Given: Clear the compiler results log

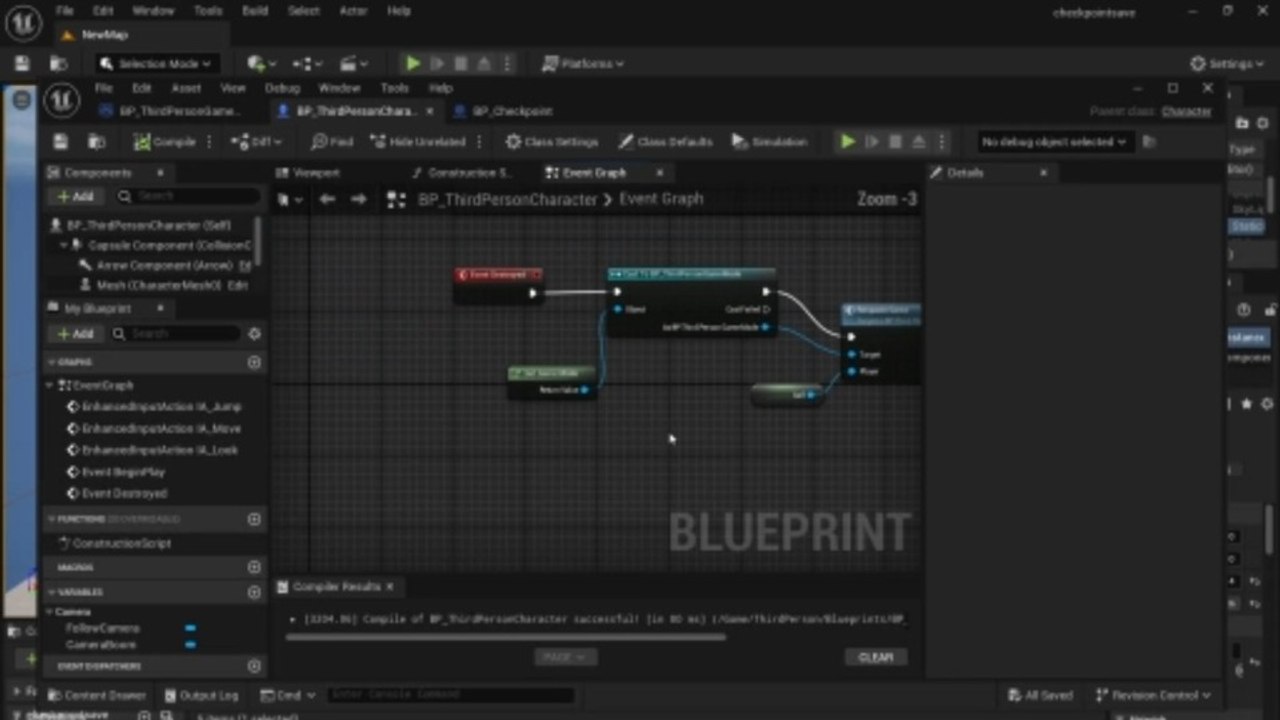Looking at the screenshot, I should pyautogui.click(x=876, y=657).
